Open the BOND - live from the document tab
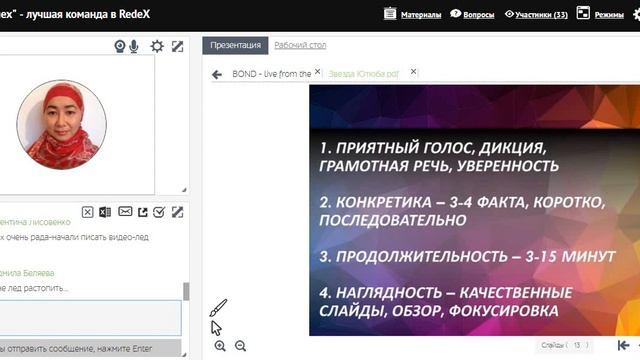Screen dimensions: 640x360 pos(271,74)
